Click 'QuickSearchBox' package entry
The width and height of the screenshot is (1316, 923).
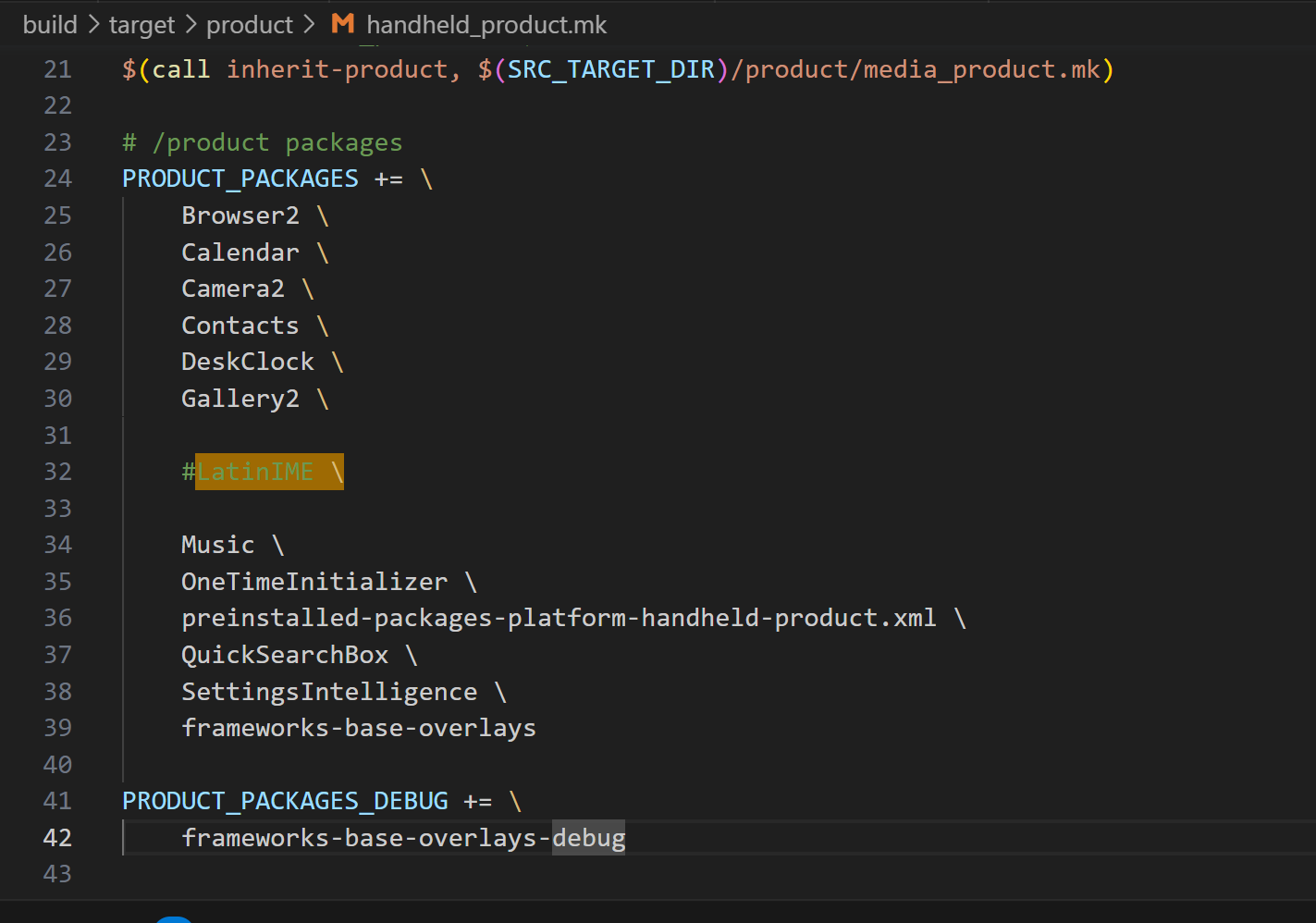285,655
